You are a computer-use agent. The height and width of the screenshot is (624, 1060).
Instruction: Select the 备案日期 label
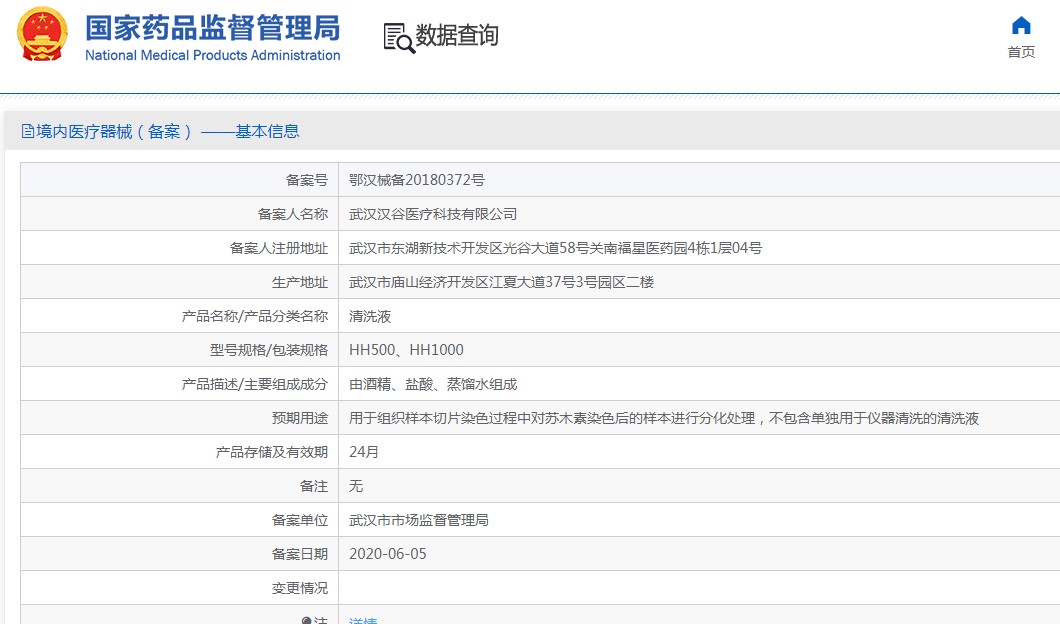pyautogui.click(x=299, y=554)
